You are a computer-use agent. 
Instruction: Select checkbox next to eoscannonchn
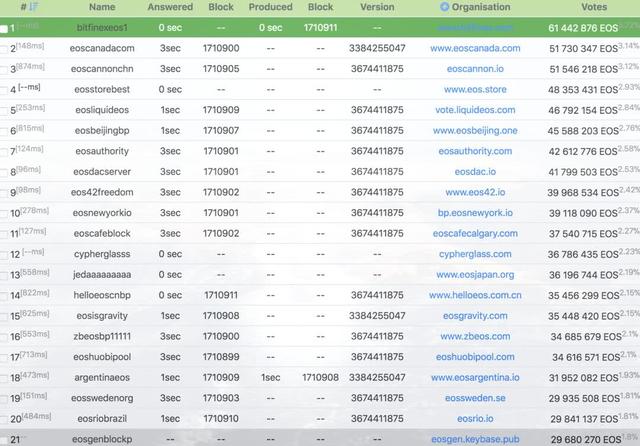pos(4,70)
